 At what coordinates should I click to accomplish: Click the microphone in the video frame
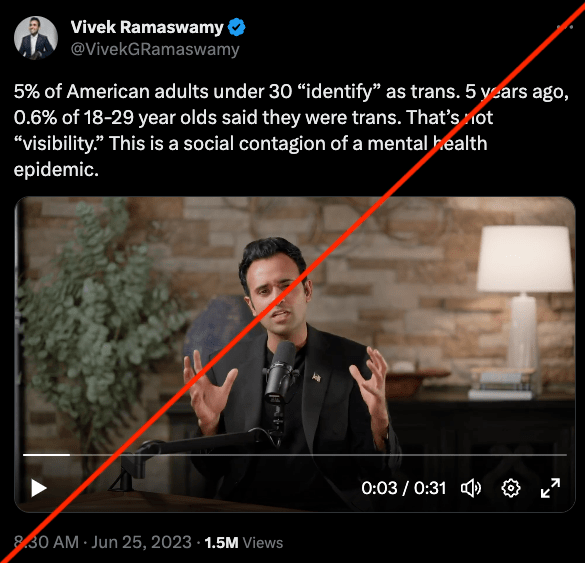point(280,373)
